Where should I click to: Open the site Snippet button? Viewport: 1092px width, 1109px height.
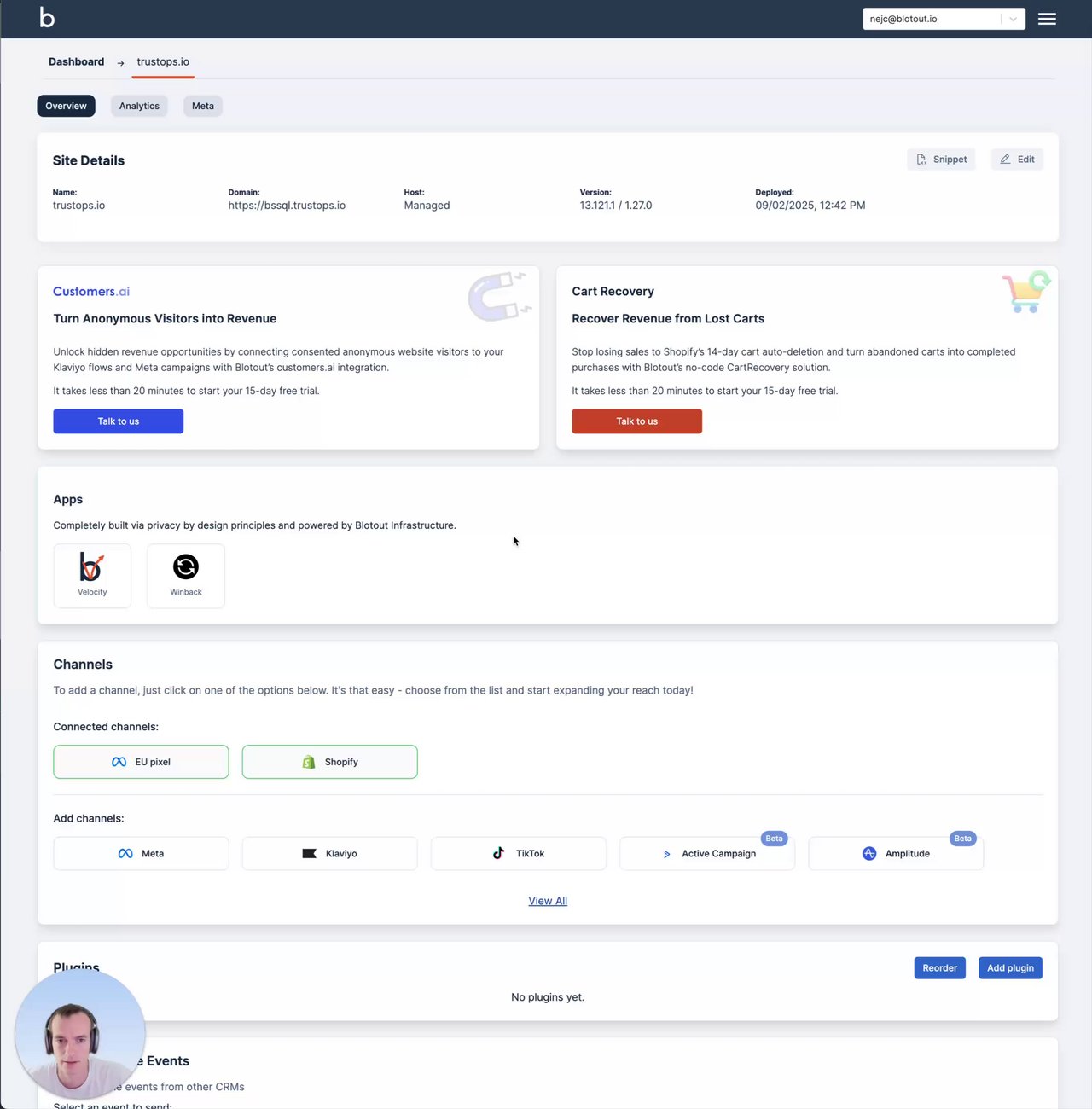[x=941, y=160]
